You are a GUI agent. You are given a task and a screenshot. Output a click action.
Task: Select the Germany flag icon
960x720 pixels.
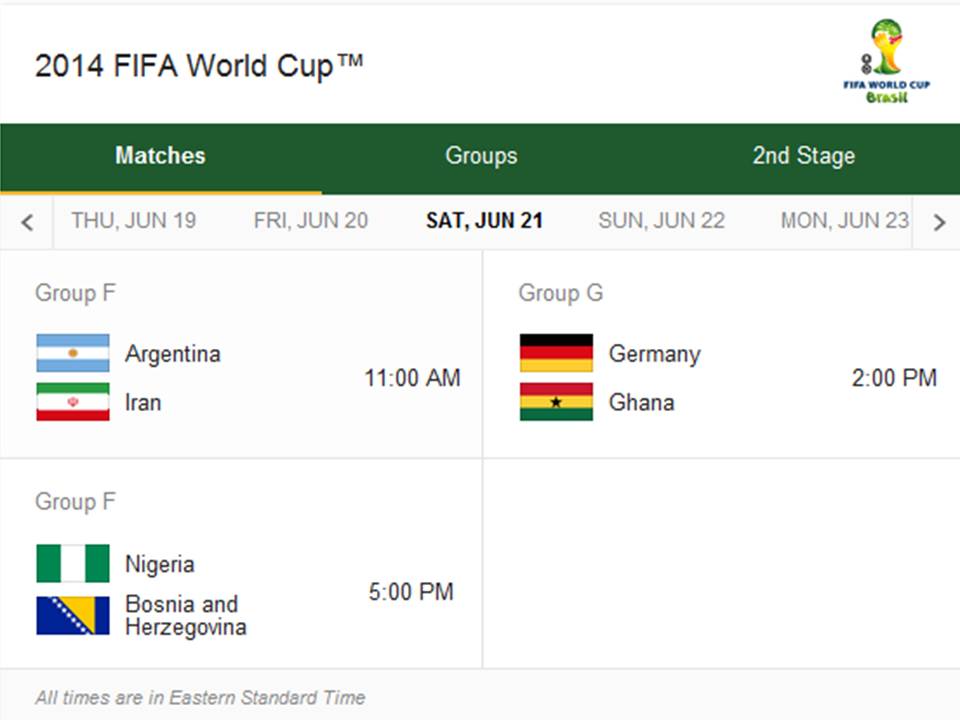click(x=556, y=354)
